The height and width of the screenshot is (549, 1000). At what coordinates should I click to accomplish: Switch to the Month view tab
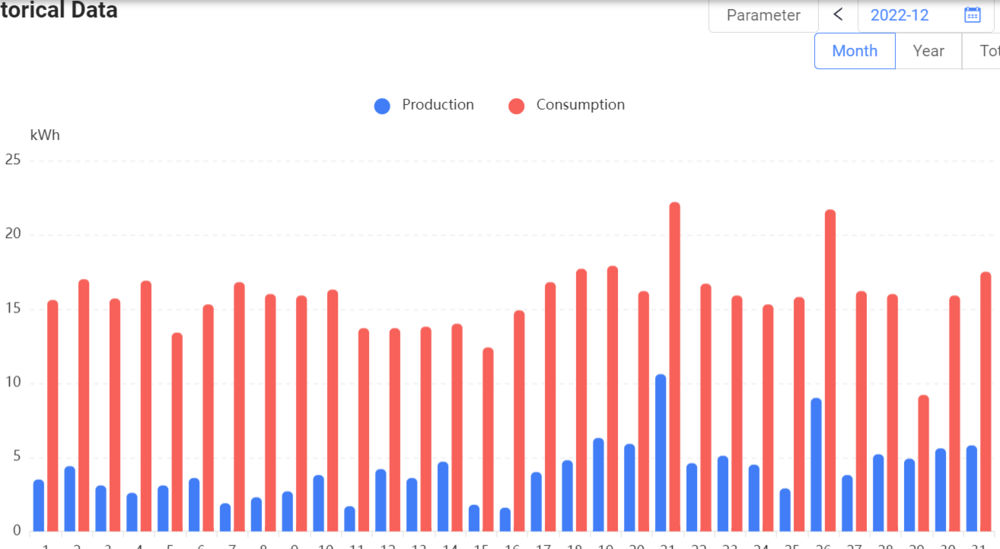[x=854, y=51]
